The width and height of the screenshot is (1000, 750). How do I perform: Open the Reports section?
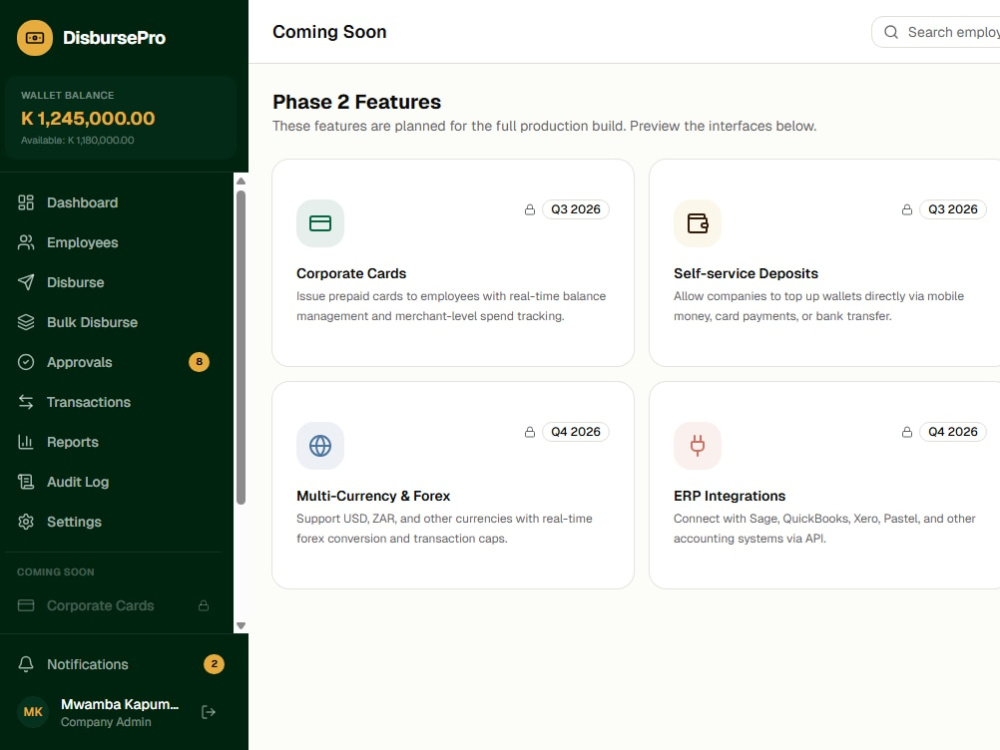[x=114, y=442]
